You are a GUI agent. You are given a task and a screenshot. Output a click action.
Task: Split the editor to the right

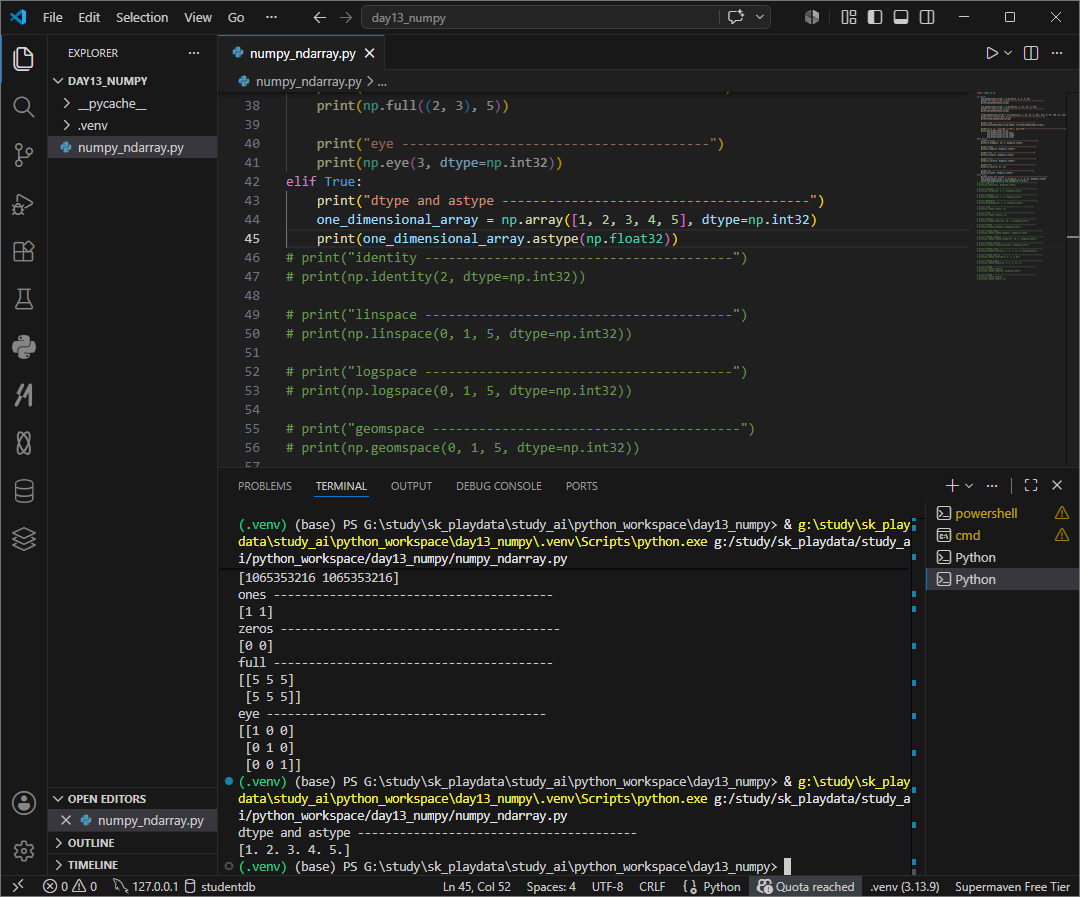pyautogui.click(x=1030, y=53)
